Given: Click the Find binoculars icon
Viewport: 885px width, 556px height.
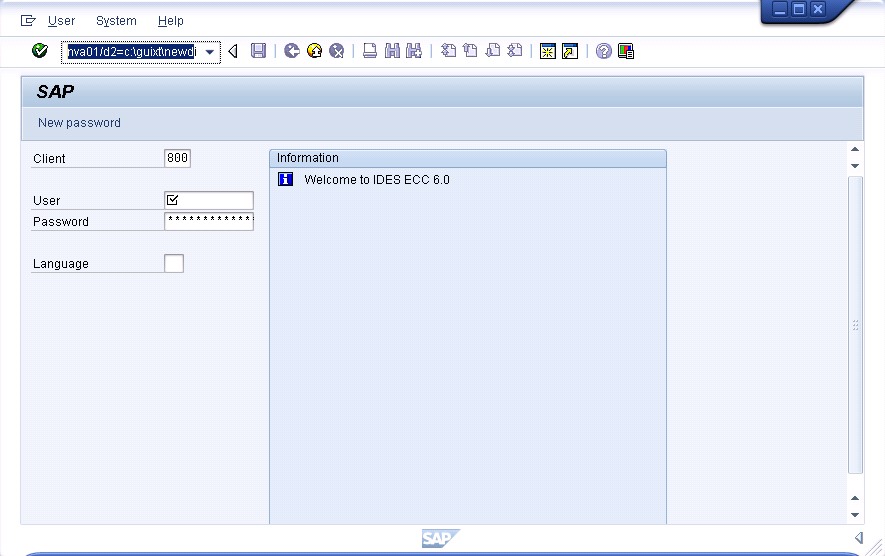Looking at the screenshot, I should point(392,51).
